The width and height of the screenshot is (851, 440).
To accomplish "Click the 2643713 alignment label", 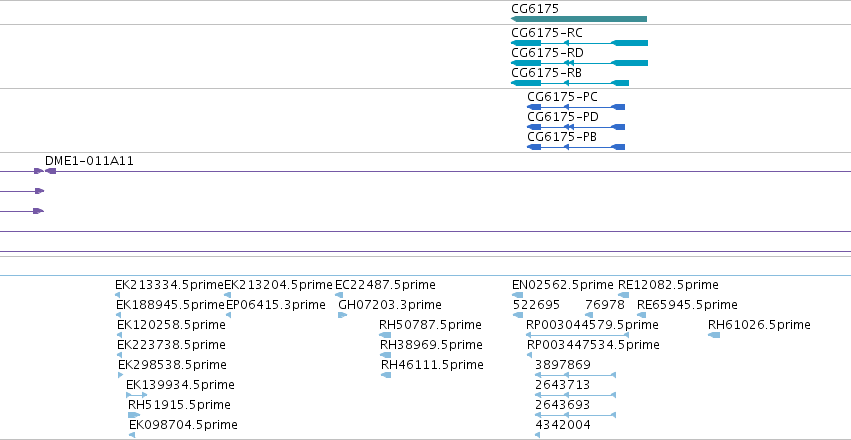I will coord(563,385).
